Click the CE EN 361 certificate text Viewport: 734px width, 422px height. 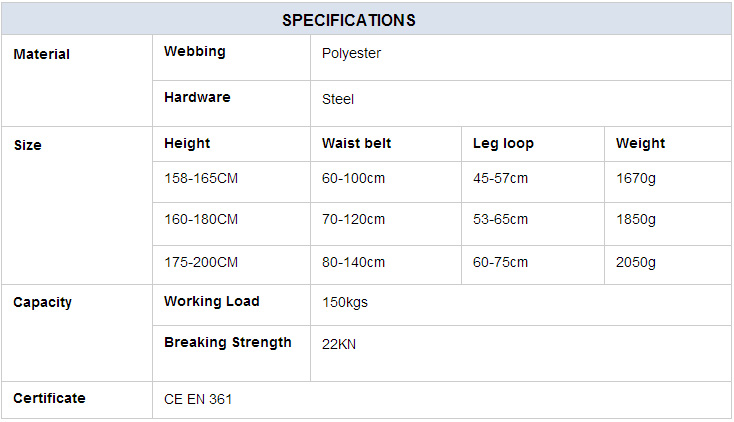tap(198, 400)
